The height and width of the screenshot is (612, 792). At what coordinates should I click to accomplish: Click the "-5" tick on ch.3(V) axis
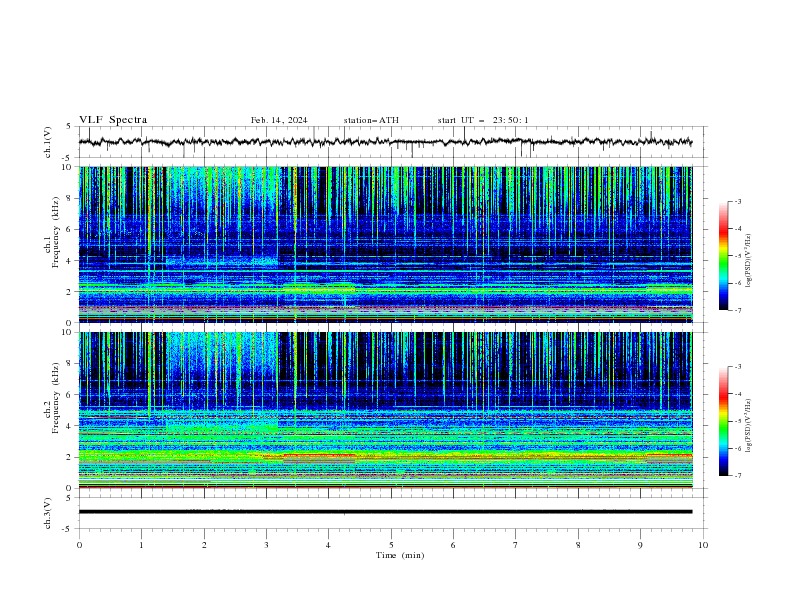(68, 529)
